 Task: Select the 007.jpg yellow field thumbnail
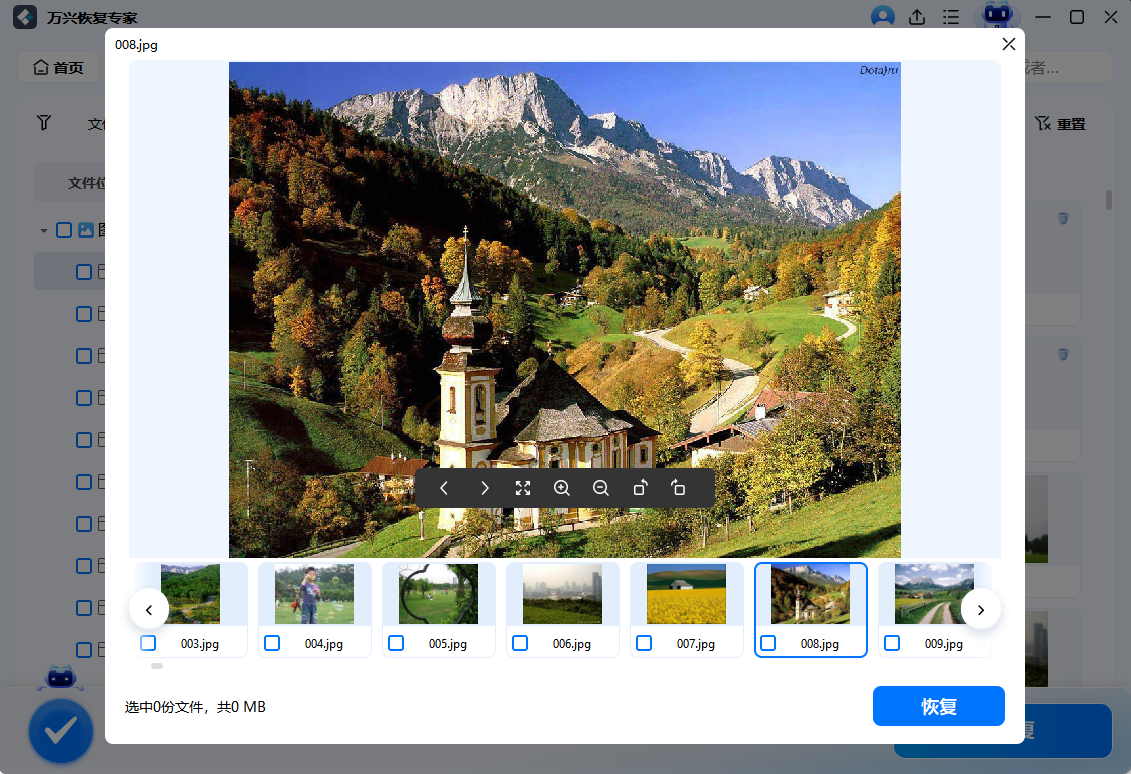point(686,594)
